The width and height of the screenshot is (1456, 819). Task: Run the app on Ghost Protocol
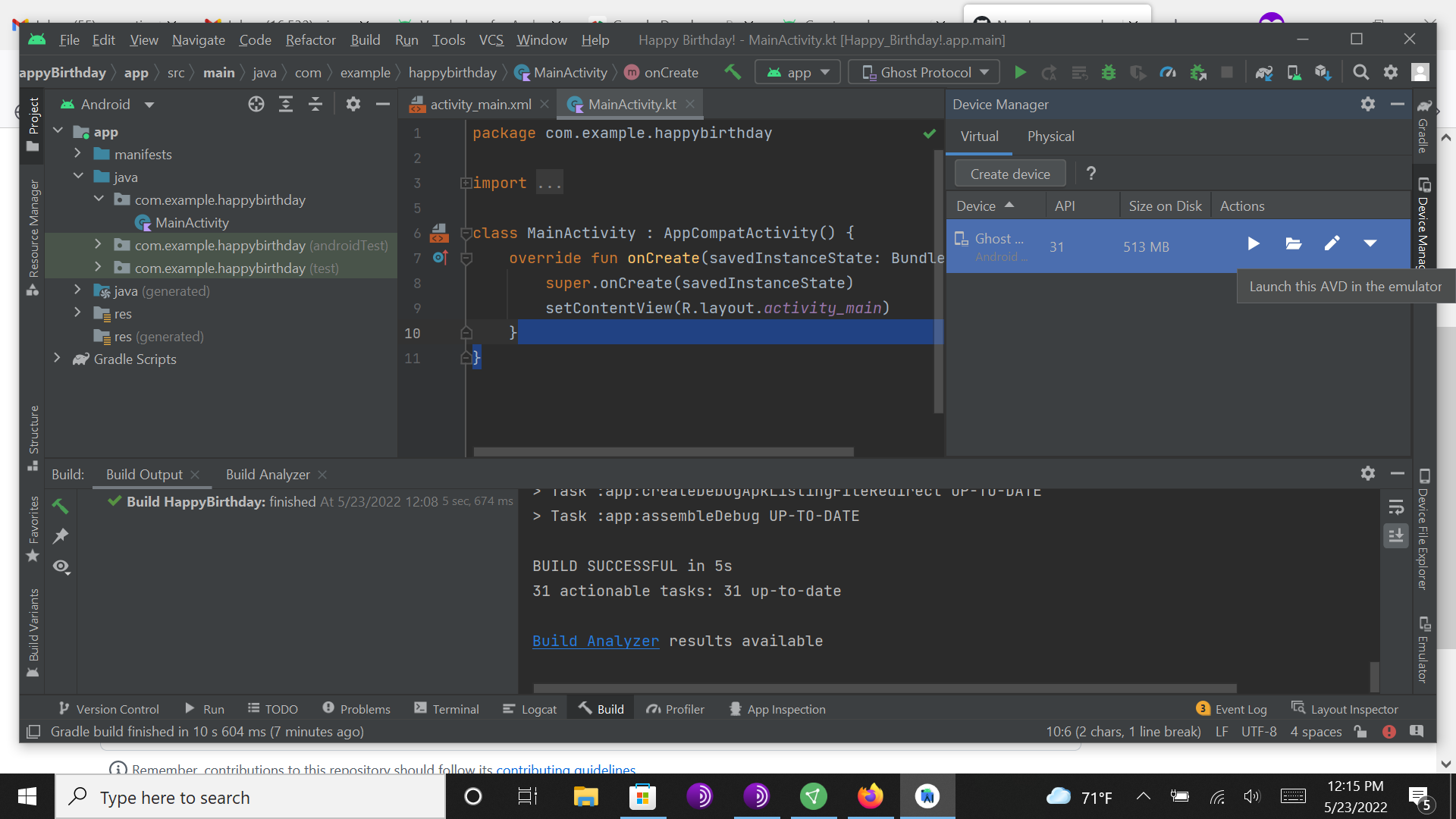coord(1020,72)
